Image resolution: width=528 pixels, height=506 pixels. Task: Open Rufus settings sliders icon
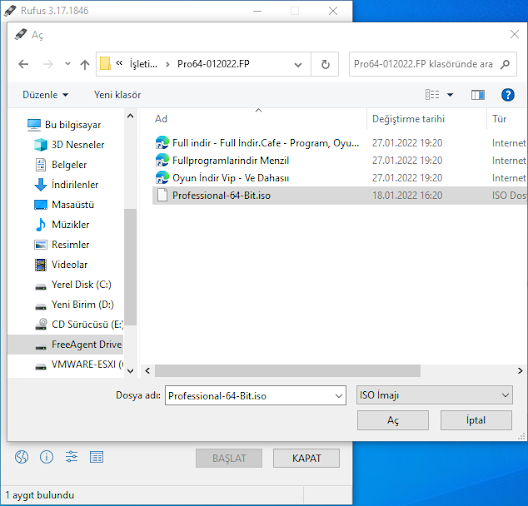[71, 457]
